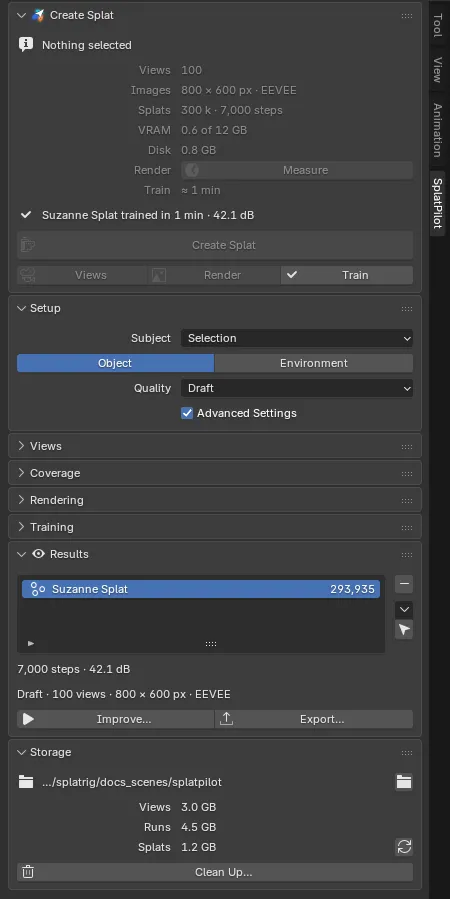Click the '.../splatrig/docs_scenes/splatpilot' path text
Image resolution: width=450 pixels, height=899 pixels.
(x=132, y=782)
